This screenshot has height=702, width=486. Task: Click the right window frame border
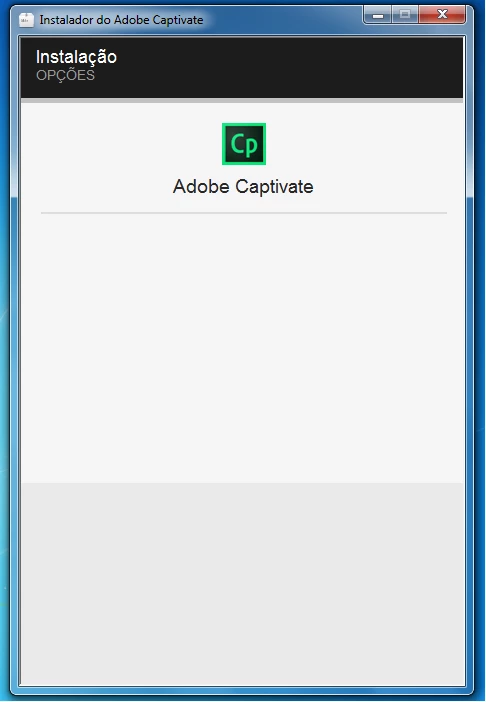coord(469,358)
